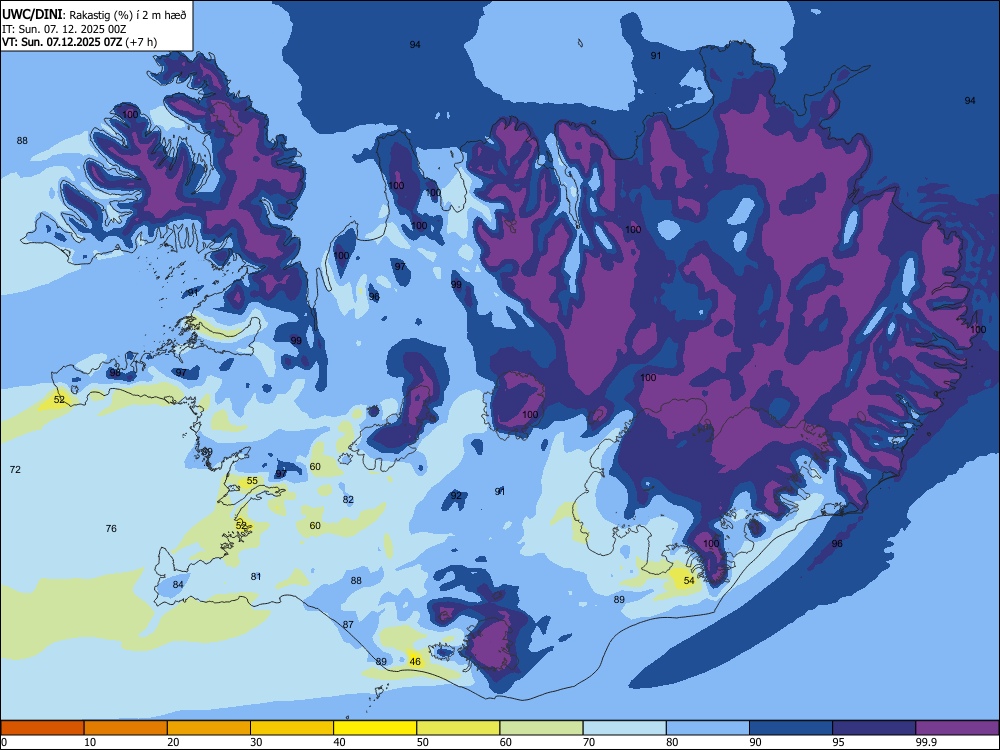The height and width of the screenshot is (750, 1000).
Task: Pick the medium blue 80–90 legend swatch
Action: [708, 728]
